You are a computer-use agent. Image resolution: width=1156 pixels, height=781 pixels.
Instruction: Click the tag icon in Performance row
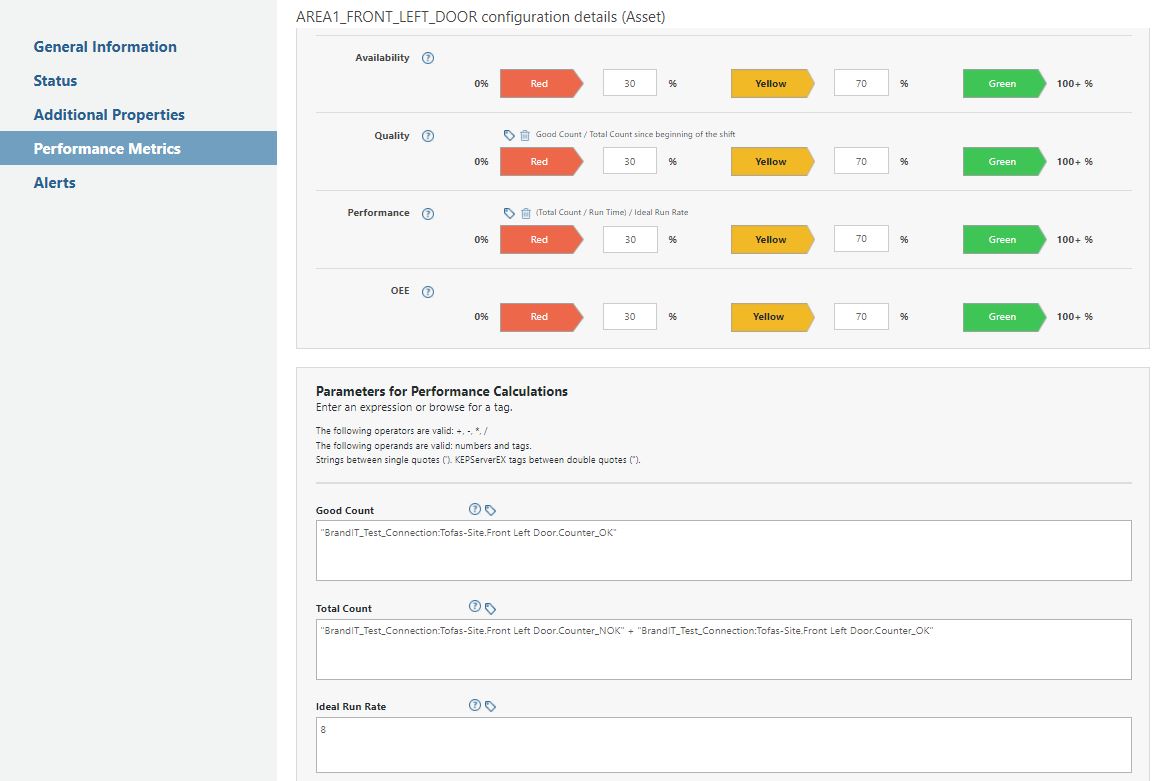[x=509, y=213]
